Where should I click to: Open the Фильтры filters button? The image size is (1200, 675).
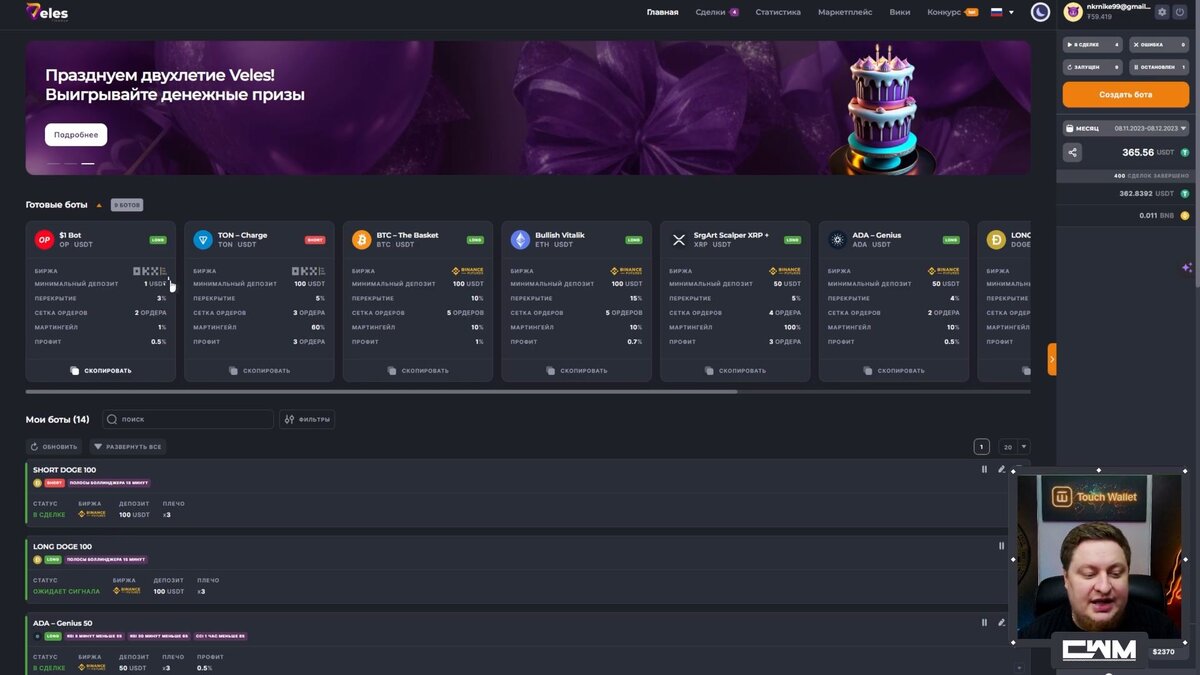307,420
